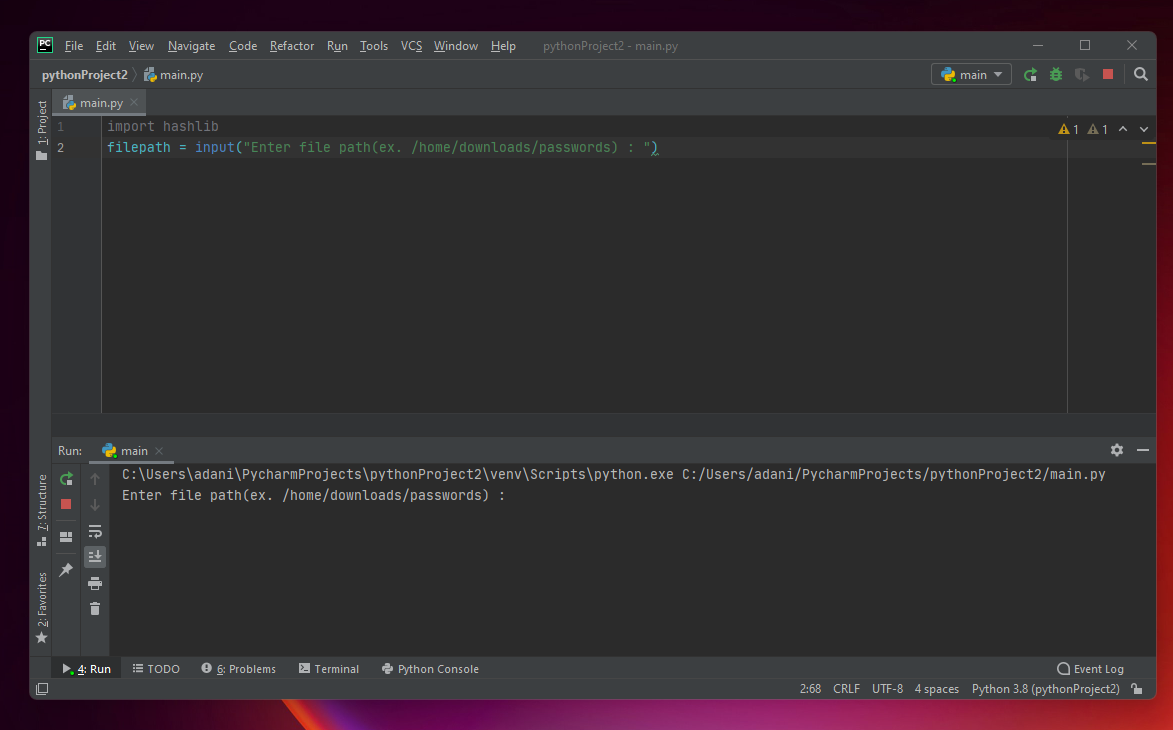The height and width of the screenshot is (730, 1173).
Task: Enable Scroll to End in console
Action: click(95, 556)
